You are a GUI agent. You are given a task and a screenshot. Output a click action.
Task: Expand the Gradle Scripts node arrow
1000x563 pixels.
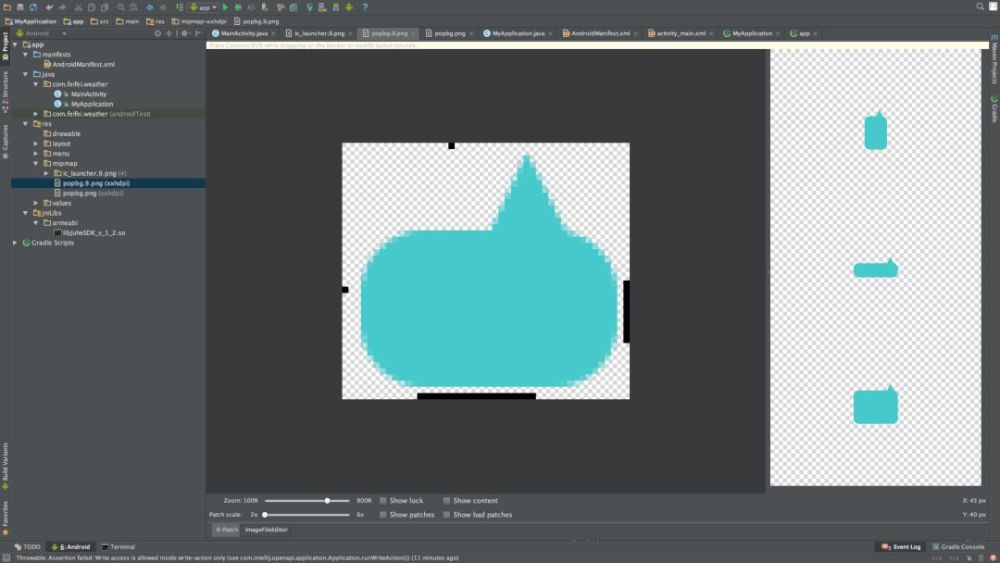click(x=15, y=242)
